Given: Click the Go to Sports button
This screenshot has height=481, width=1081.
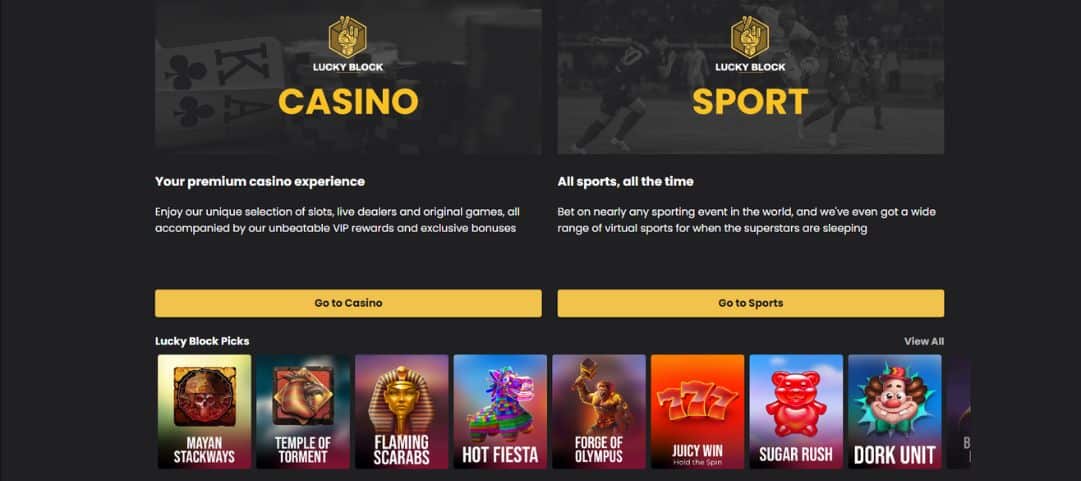Looking at the screenshot, I should tap(751, 303).
